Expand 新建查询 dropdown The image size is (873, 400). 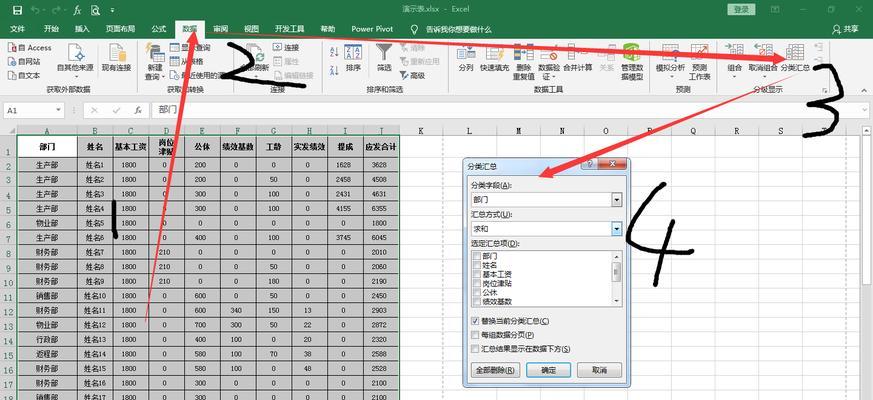(164, 76)
